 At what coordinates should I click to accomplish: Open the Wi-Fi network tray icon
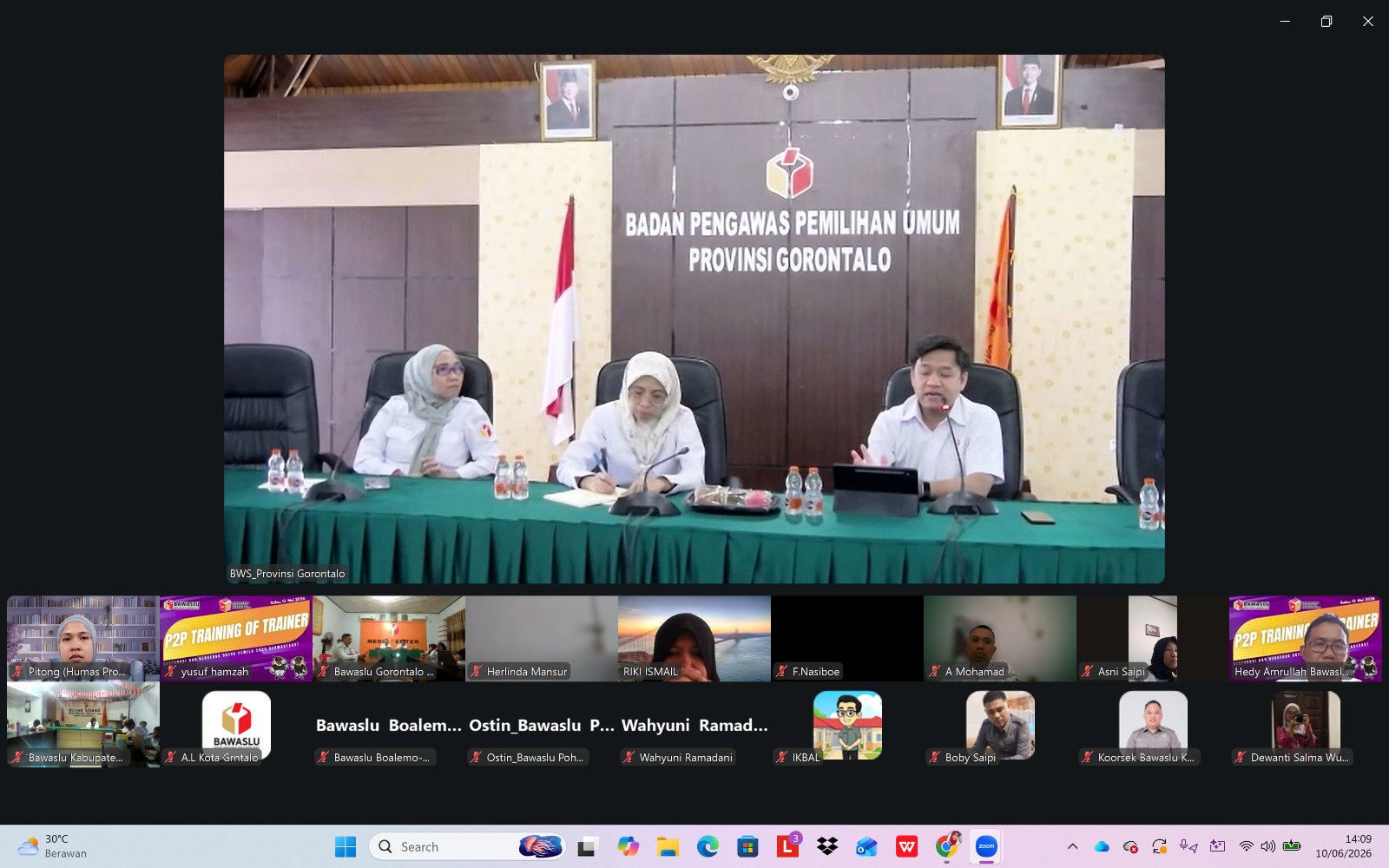(1246, 846)
